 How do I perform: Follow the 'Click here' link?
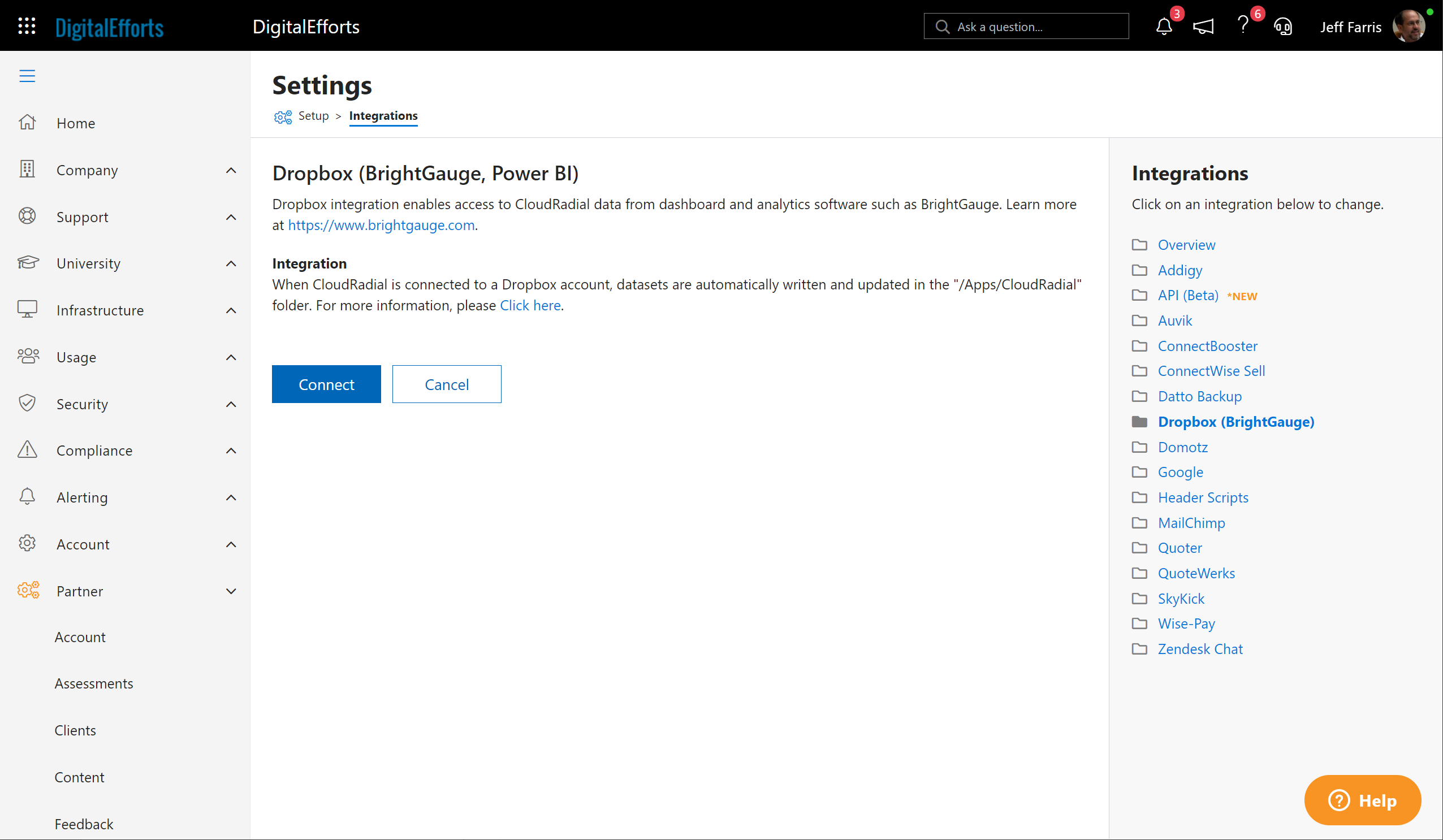tap(530, 305)
